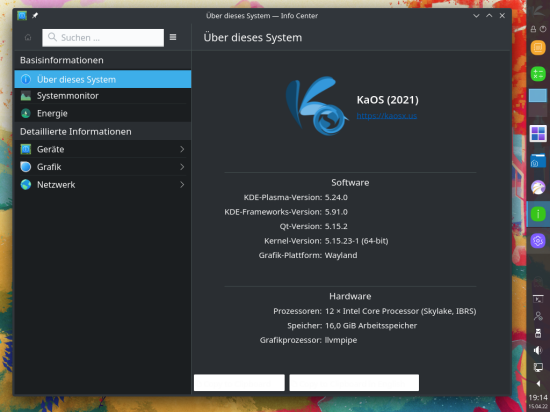Click the Geräte device icon
This screenshot has height=412, width=550.
pos(26,149)
